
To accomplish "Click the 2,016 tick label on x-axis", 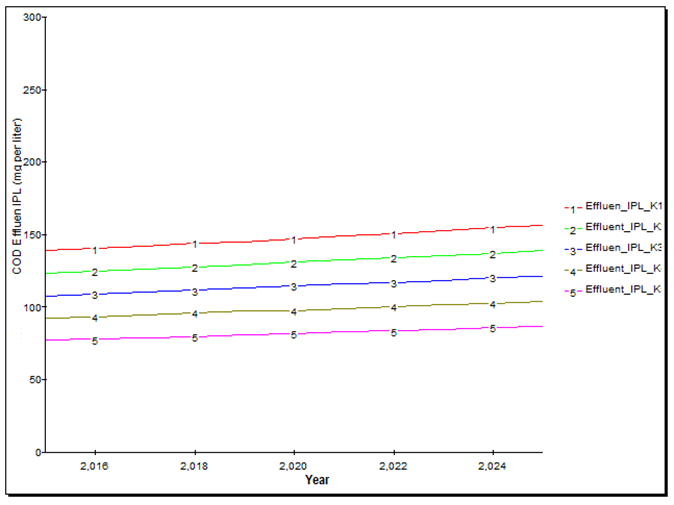I will pyautogui.click(x=94, y=466).
